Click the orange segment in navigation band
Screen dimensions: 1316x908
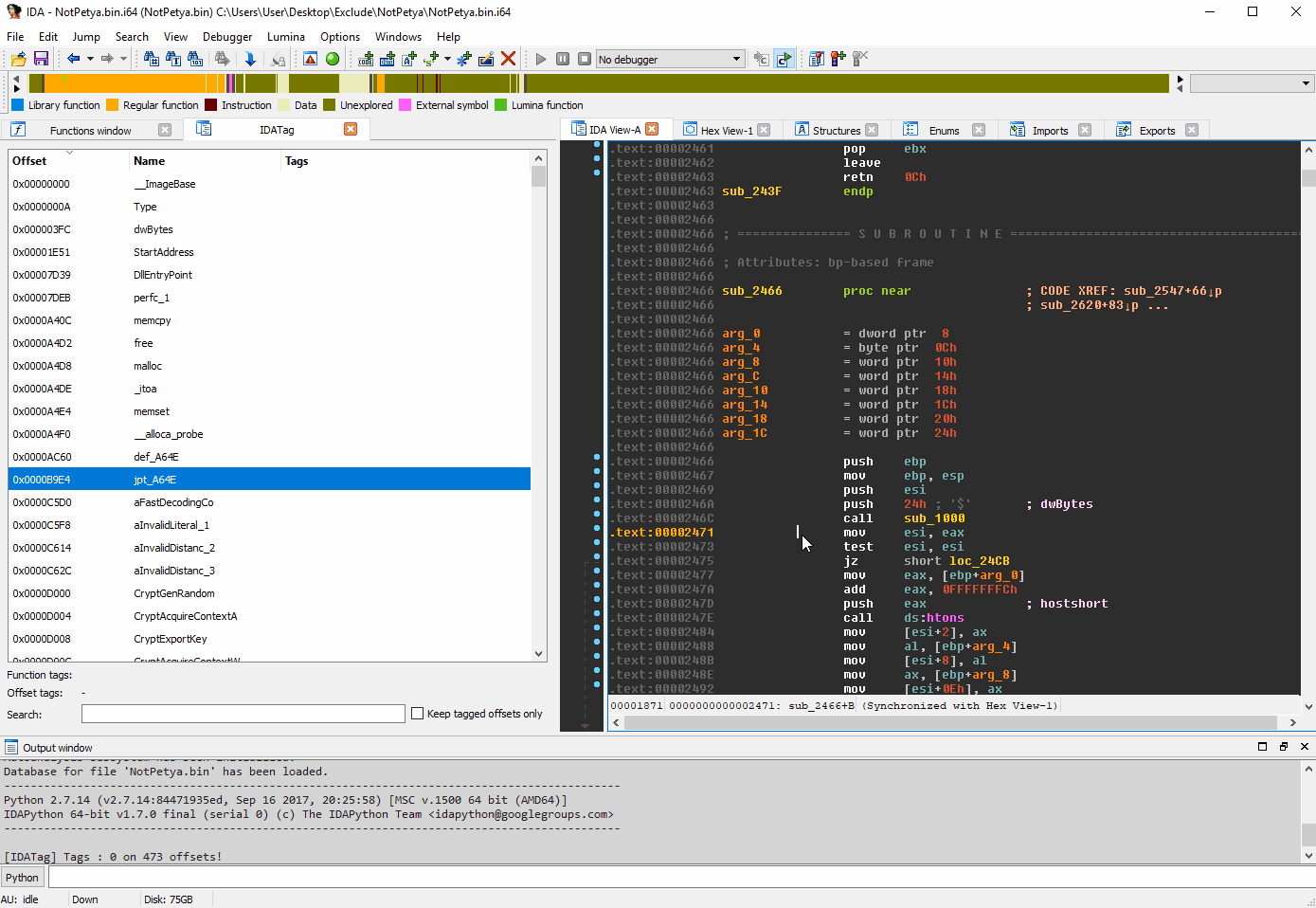pos(133,83)
